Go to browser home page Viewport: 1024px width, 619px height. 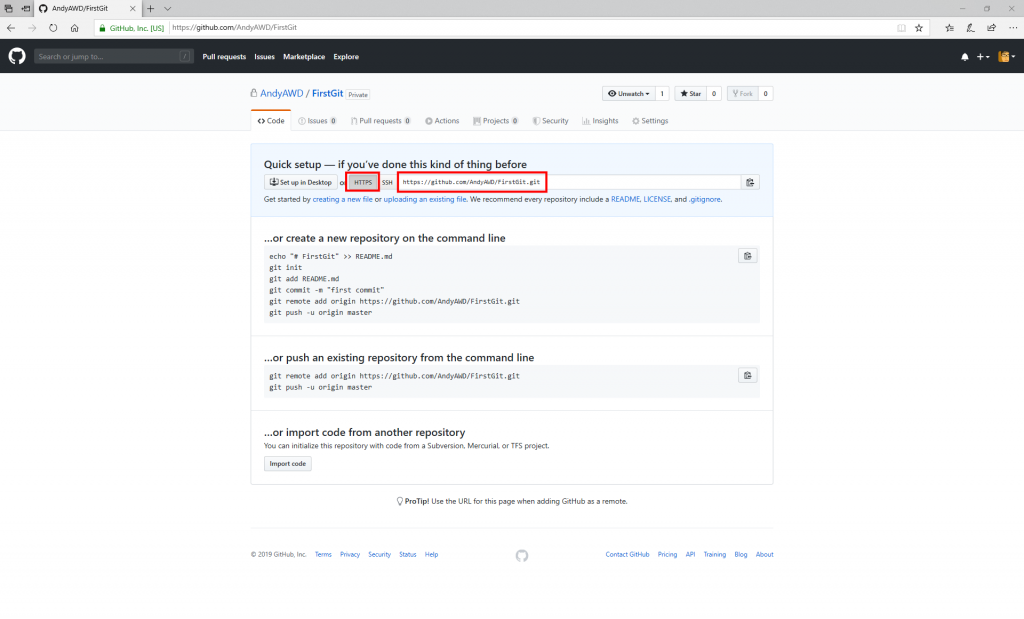[x=74, y=28]
